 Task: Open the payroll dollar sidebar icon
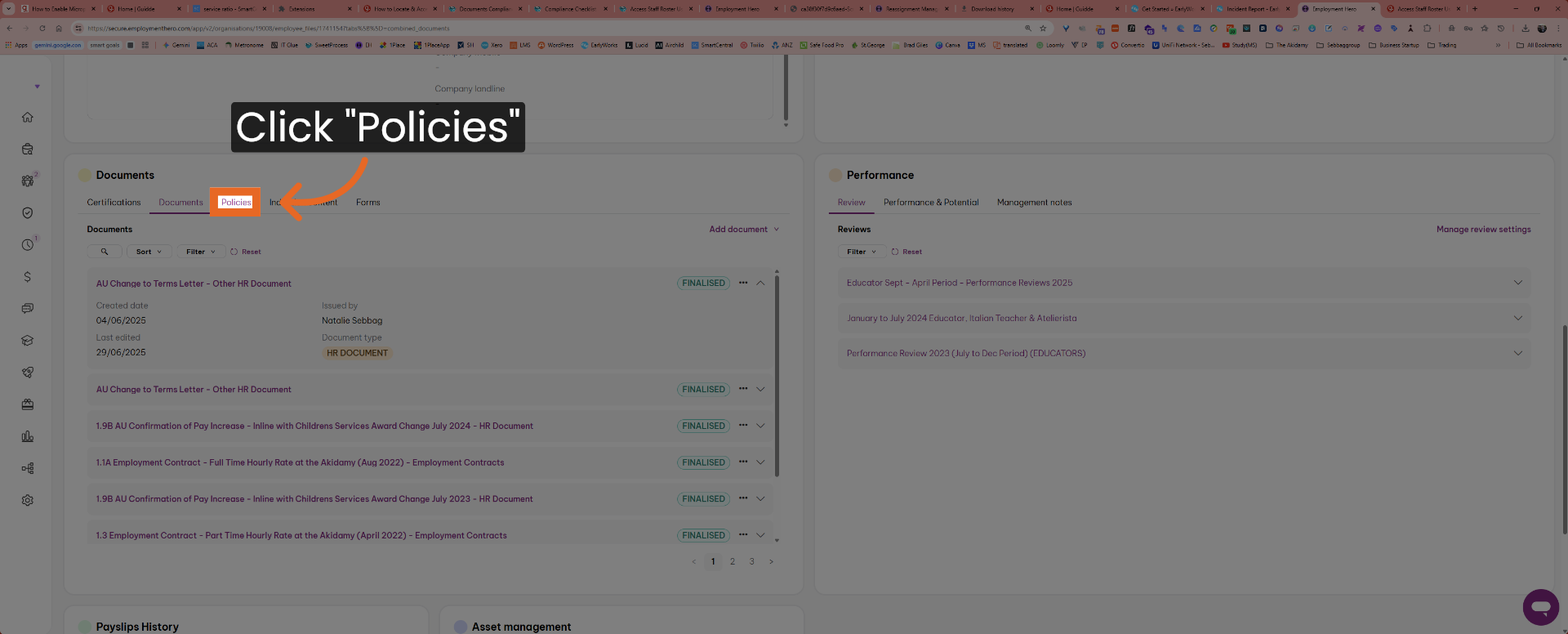(27, 276)
